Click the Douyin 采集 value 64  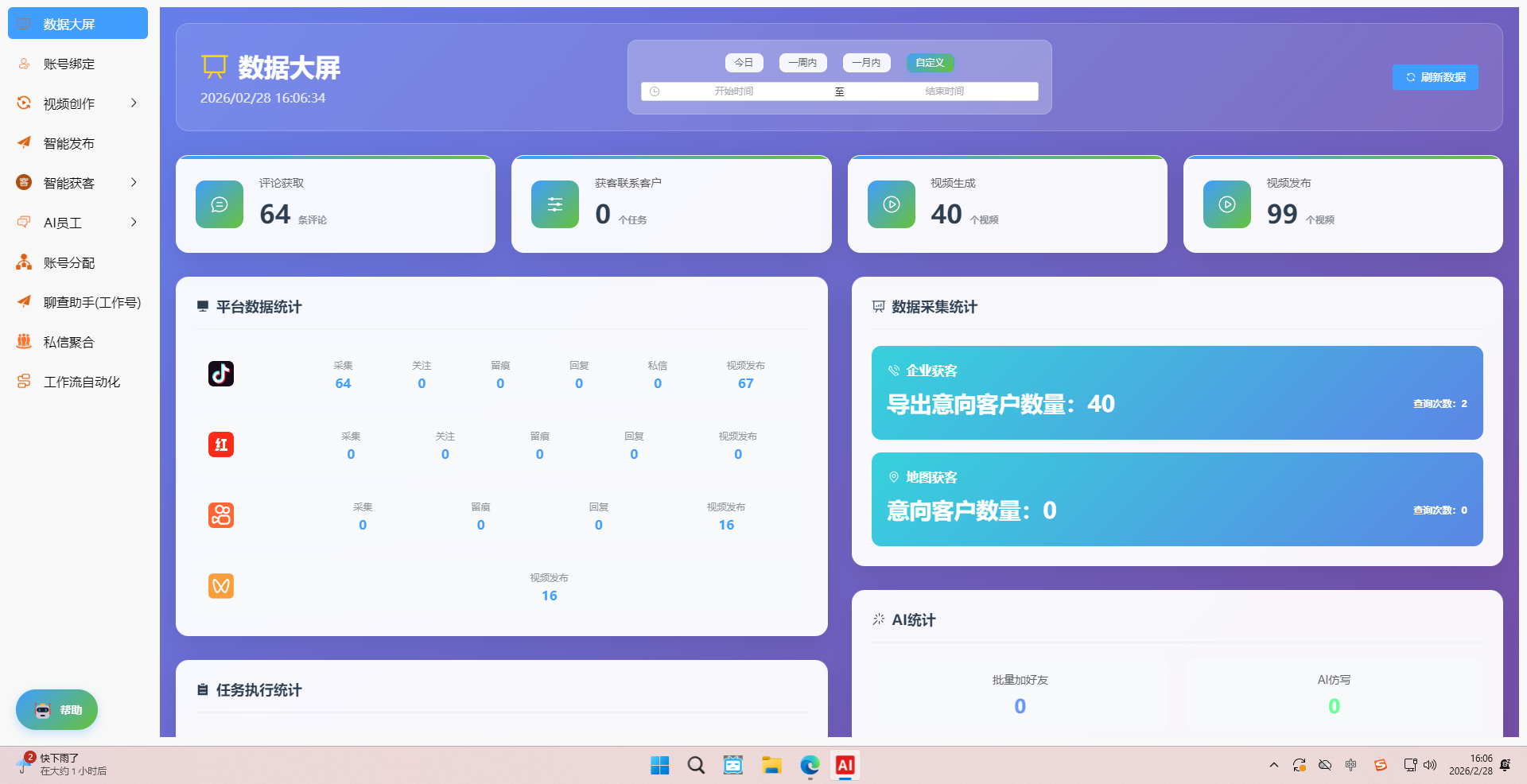pos(343,383)
